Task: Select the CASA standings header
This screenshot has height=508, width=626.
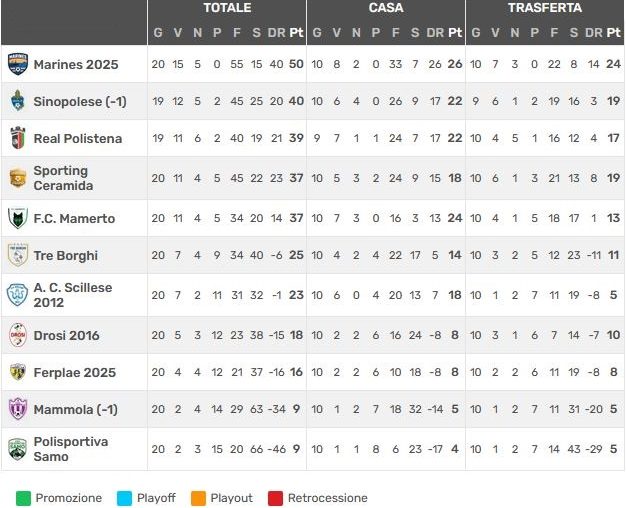Action: click(x=386, y=8)
